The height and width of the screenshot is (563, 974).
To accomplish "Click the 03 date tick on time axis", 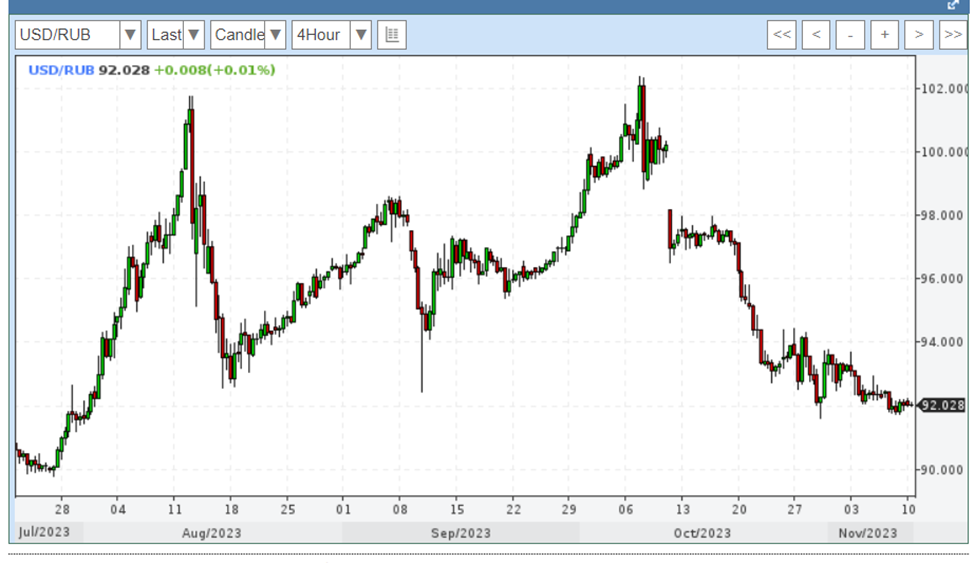I will click(852, 510).
